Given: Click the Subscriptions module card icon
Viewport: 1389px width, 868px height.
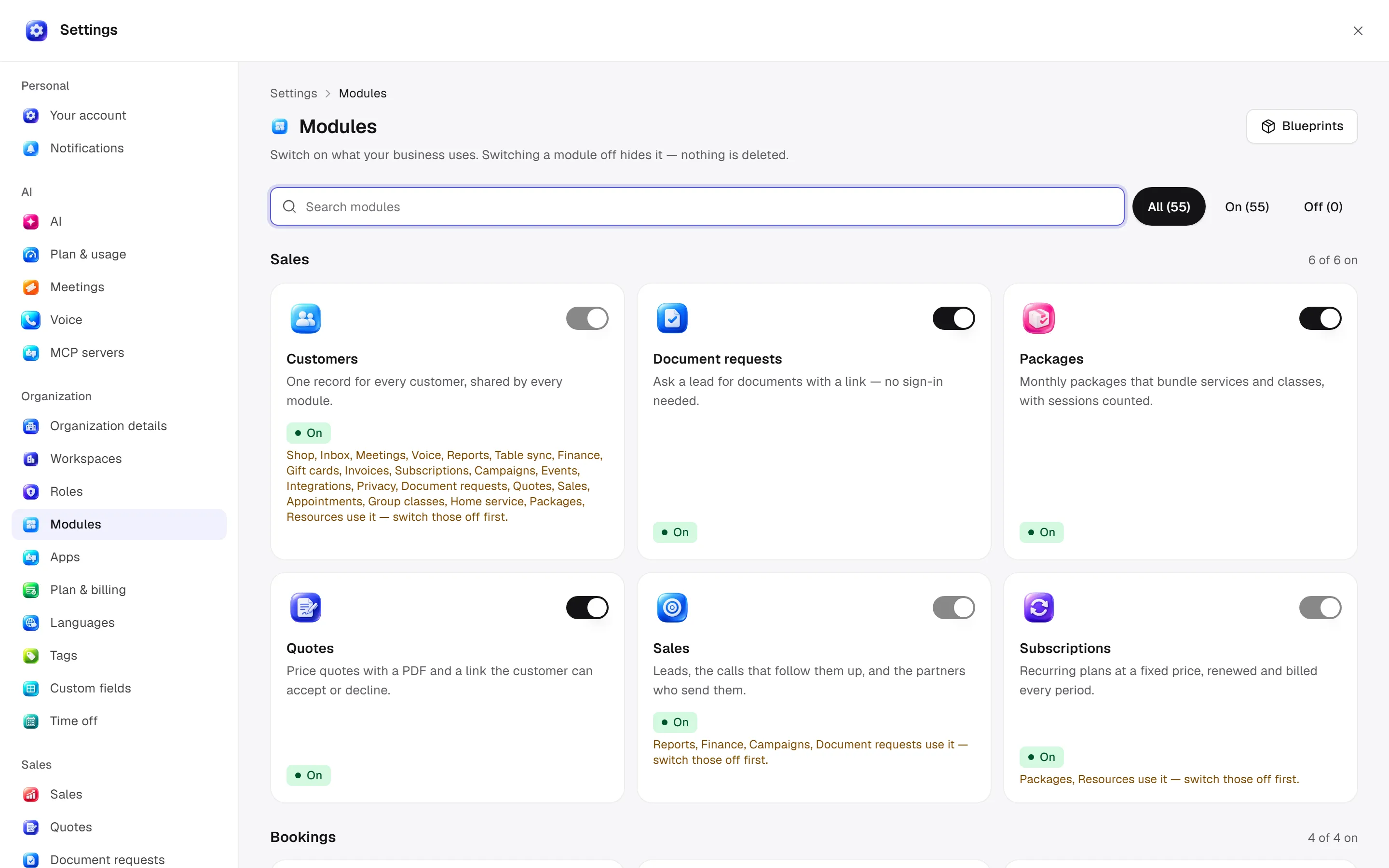Looking at the screenshot, I should (x=1038, y=608).
